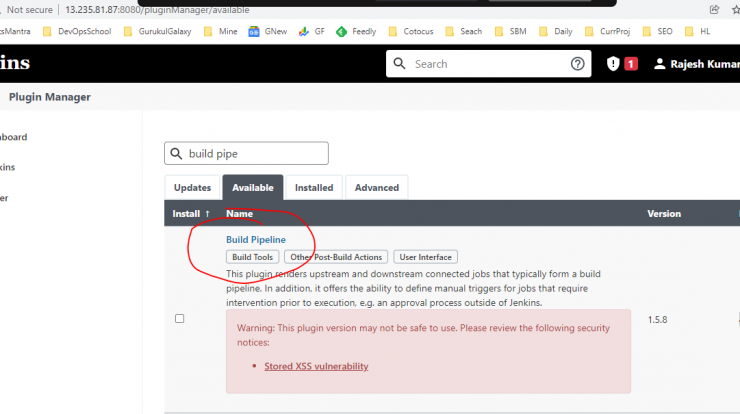Open the CurrProj bookmark folder
740x414 pixels.
click(x=607, y=32)
